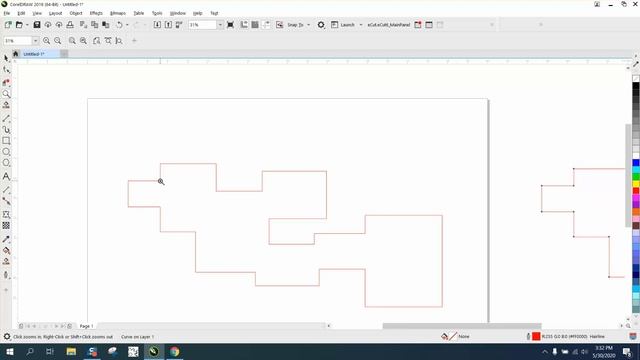This screenshot has width=640, height=360.
Task: Pick the yellow swatch in palette
Action: (636, 184)
